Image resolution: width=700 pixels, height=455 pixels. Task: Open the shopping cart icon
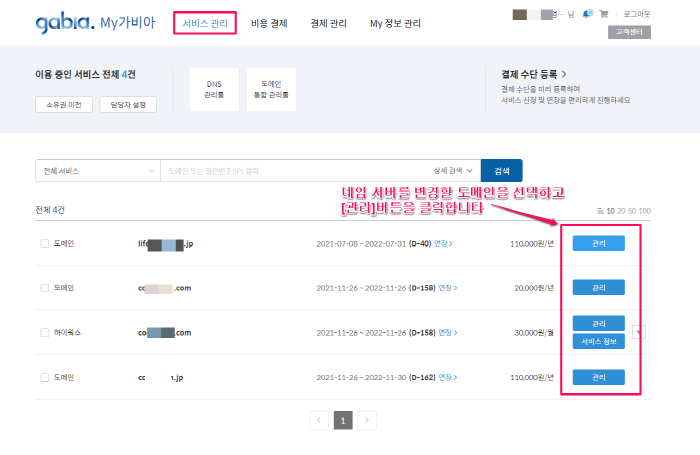click(x=604, y=14)
